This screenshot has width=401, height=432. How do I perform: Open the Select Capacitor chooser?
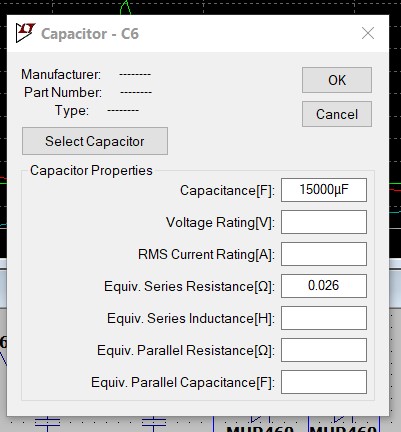pos(95,141)
